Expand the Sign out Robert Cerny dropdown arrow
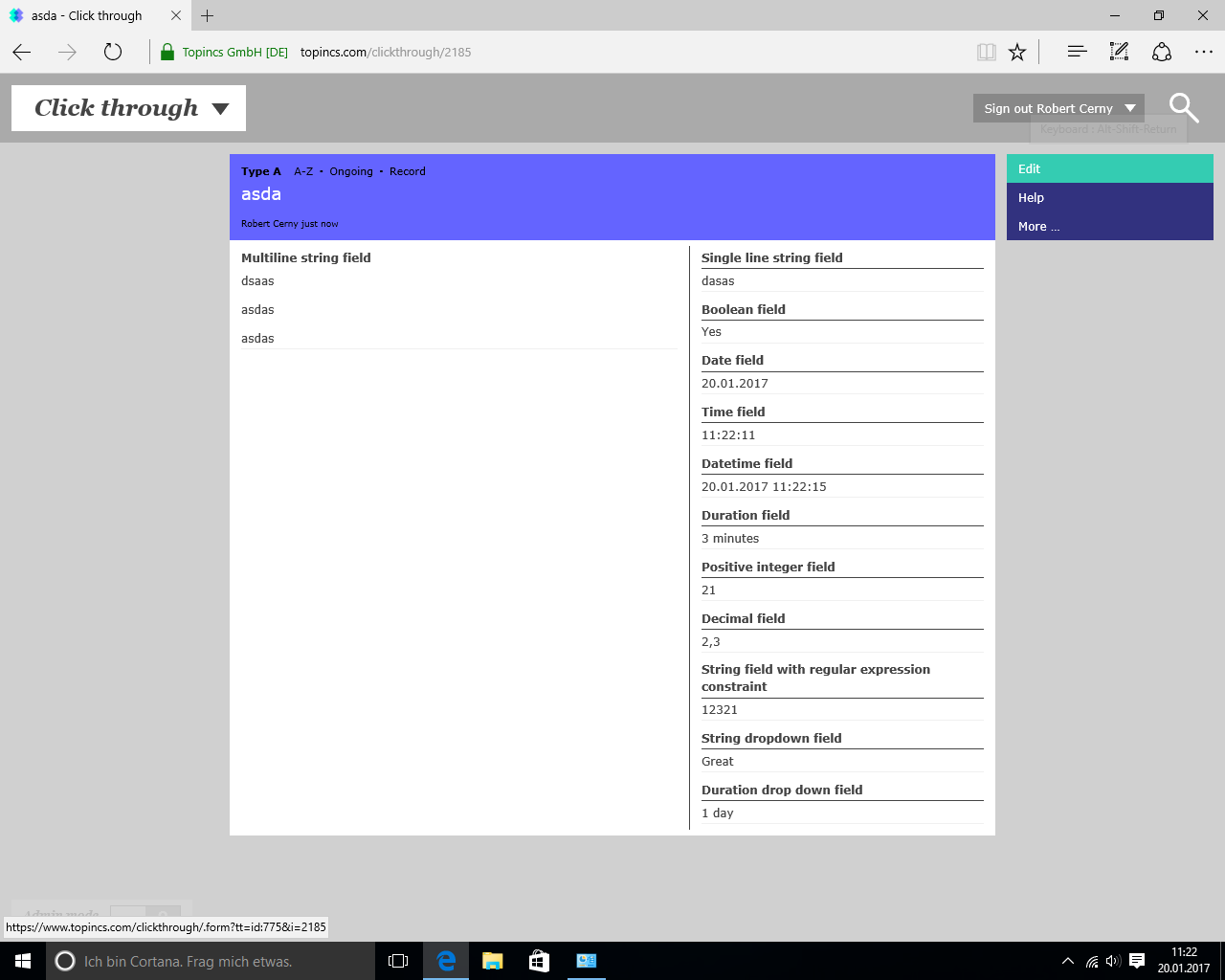The image size is (1225, 980). point(1130,108)
